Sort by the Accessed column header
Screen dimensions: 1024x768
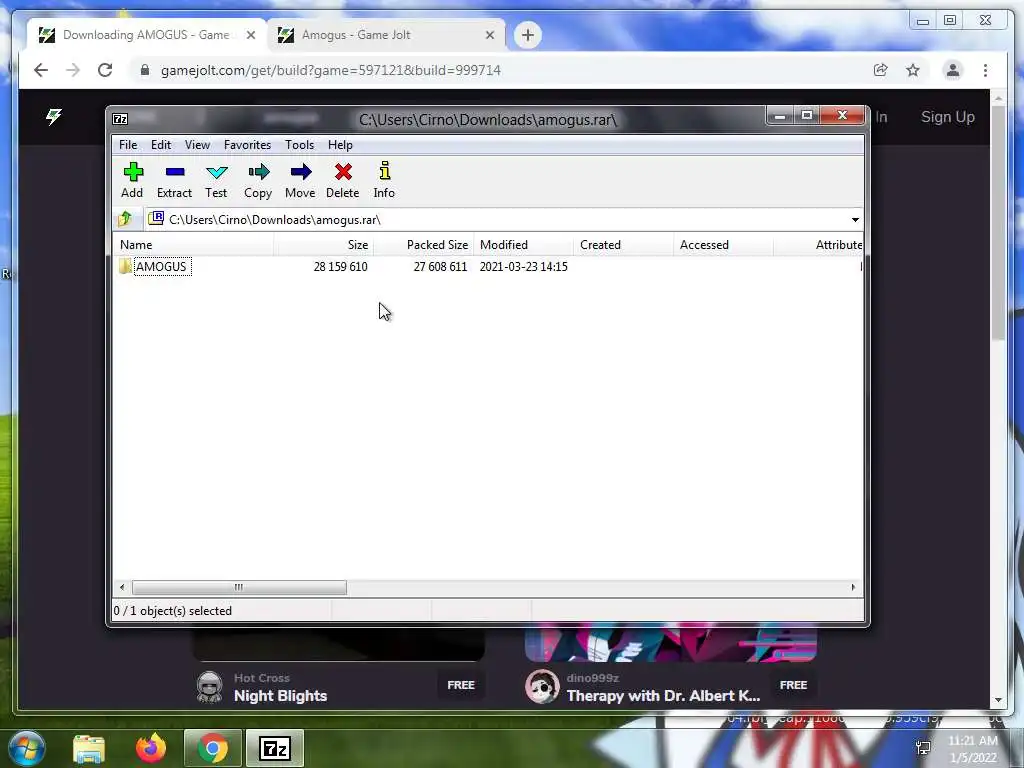[x=724, y=245]
